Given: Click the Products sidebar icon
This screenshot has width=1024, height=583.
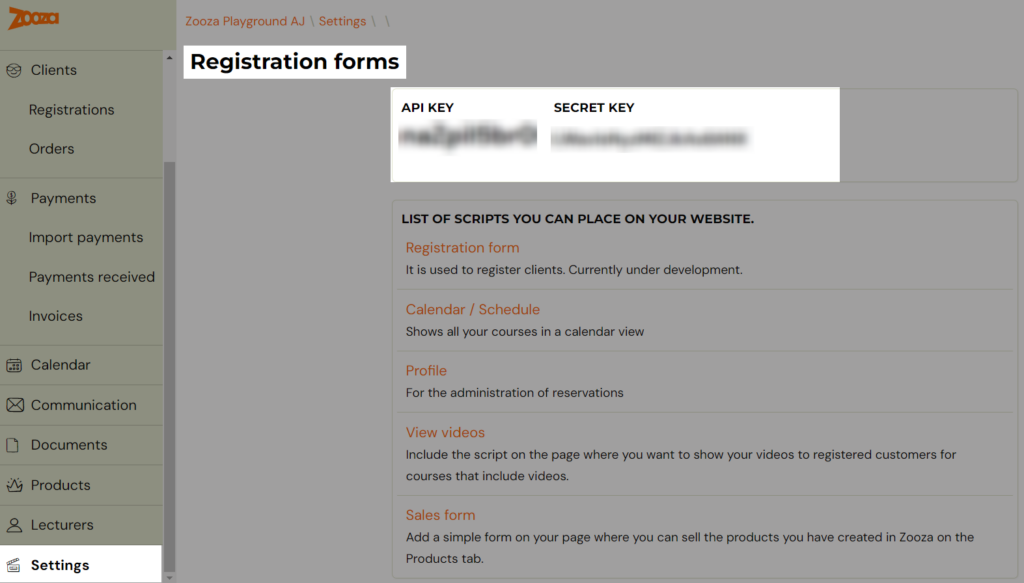Looking at the screenshot, I should point(14,484).
